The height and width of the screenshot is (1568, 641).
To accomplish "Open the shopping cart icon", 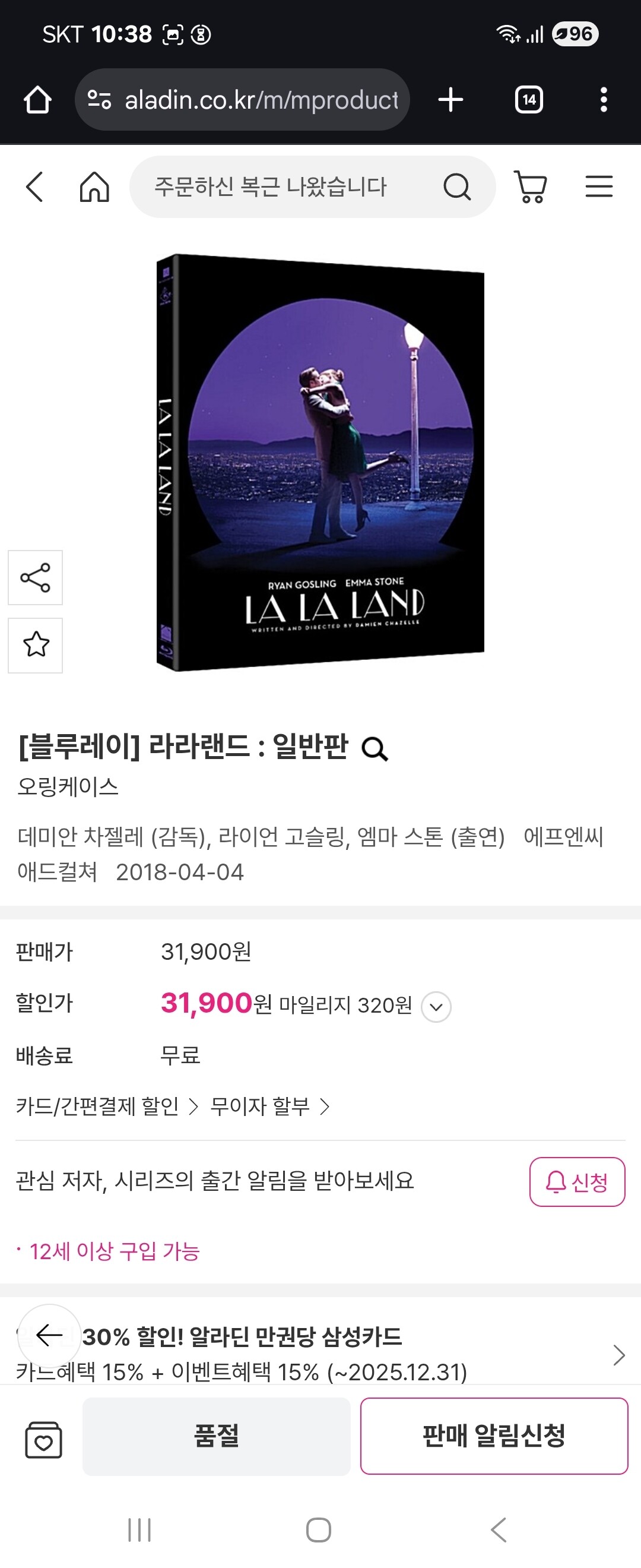I will coord(531,186).
